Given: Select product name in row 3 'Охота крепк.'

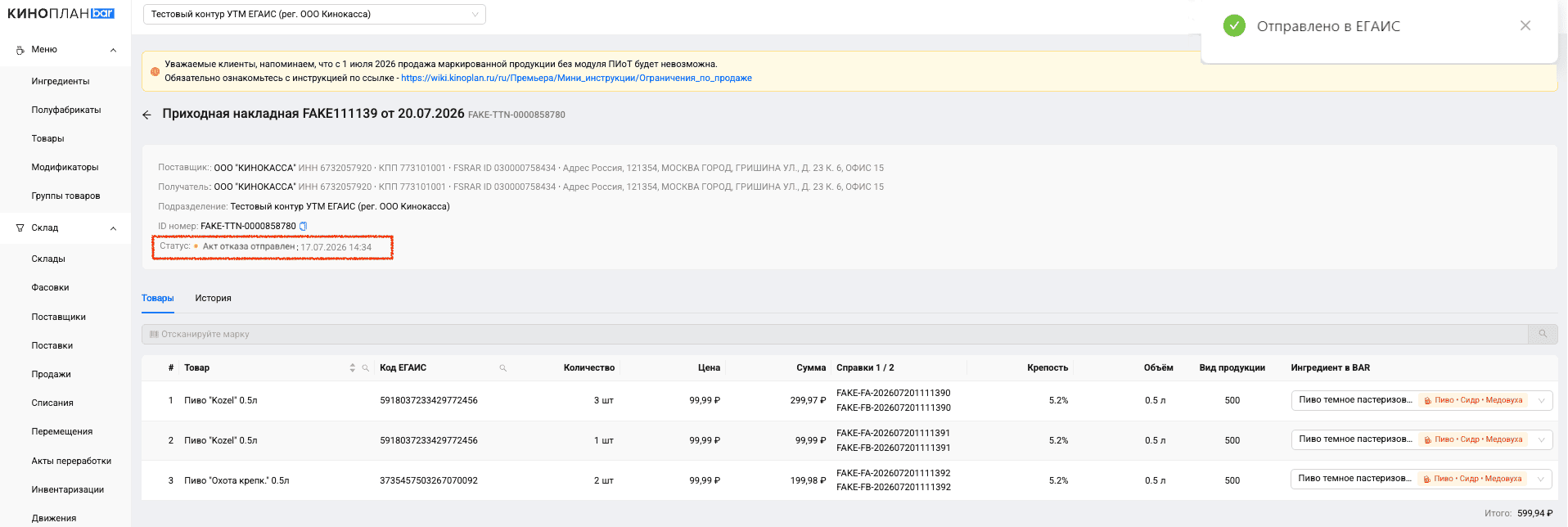Looking at the screenshot, I should tap(237, 480).
